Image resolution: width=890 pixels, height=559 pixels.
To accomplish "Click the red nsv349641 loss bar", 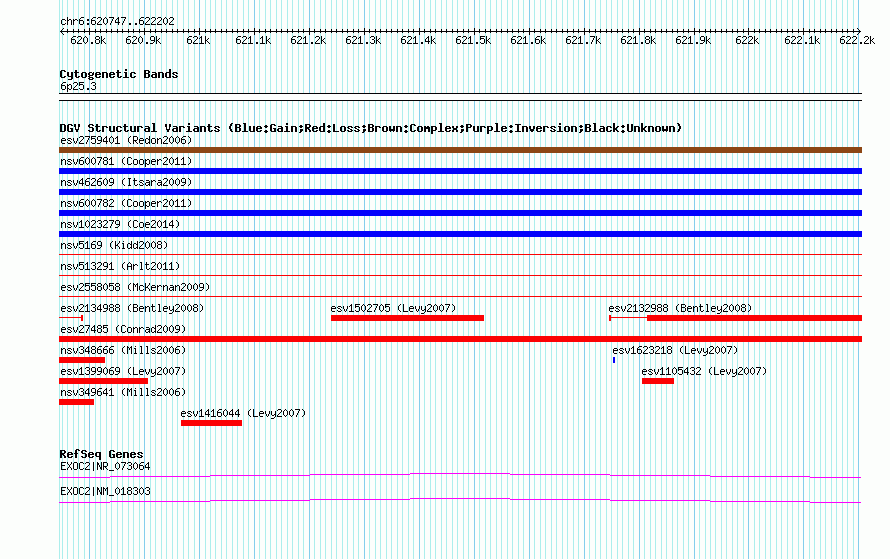I will (77, 402).
